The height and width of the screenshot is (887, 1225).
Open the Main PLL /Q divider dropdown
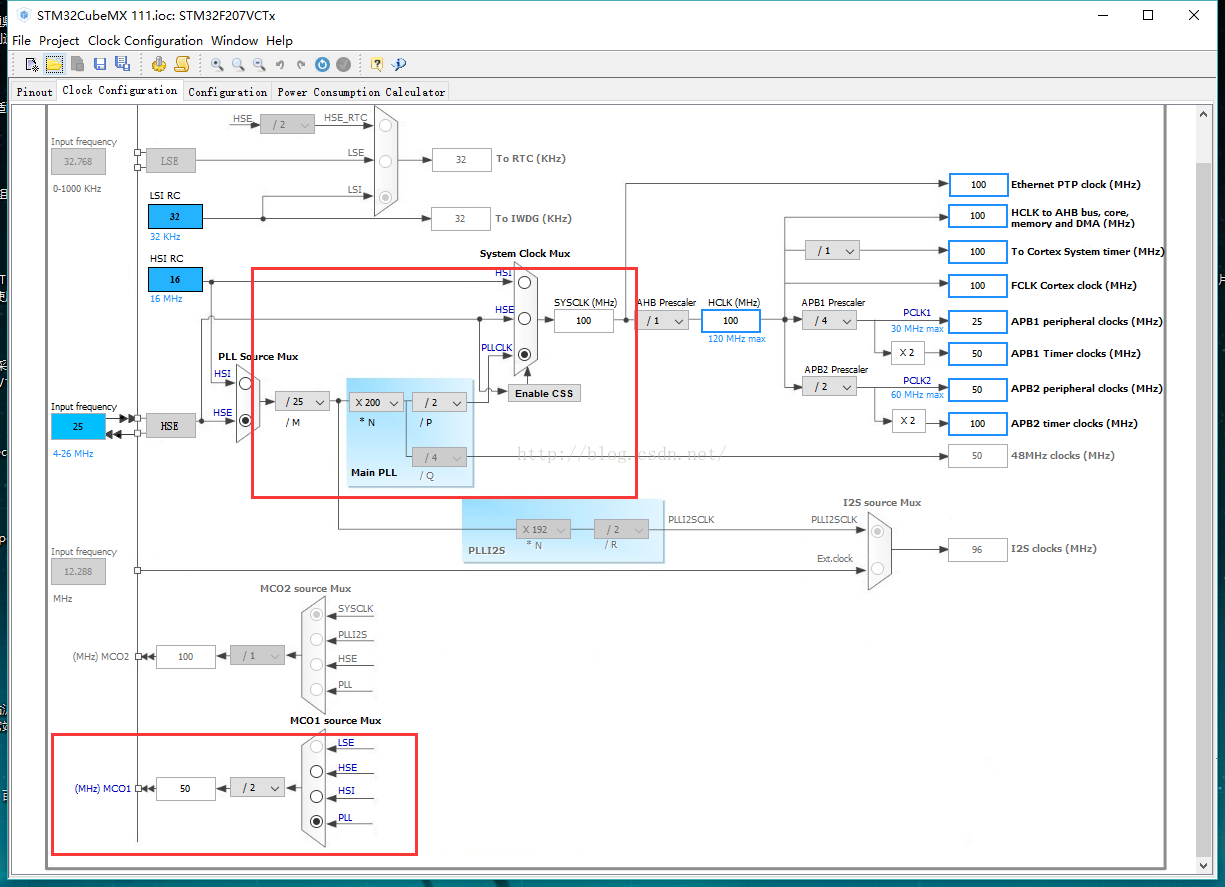point(440,457)
